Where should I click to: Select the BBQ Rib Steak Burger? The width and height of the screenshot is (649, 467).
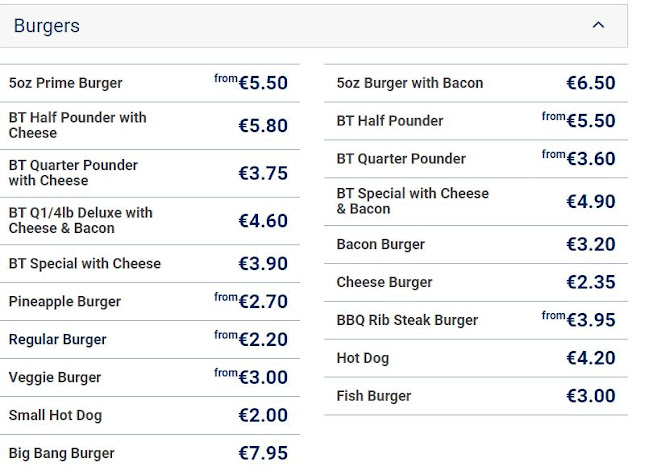click(x=408, y=321)
